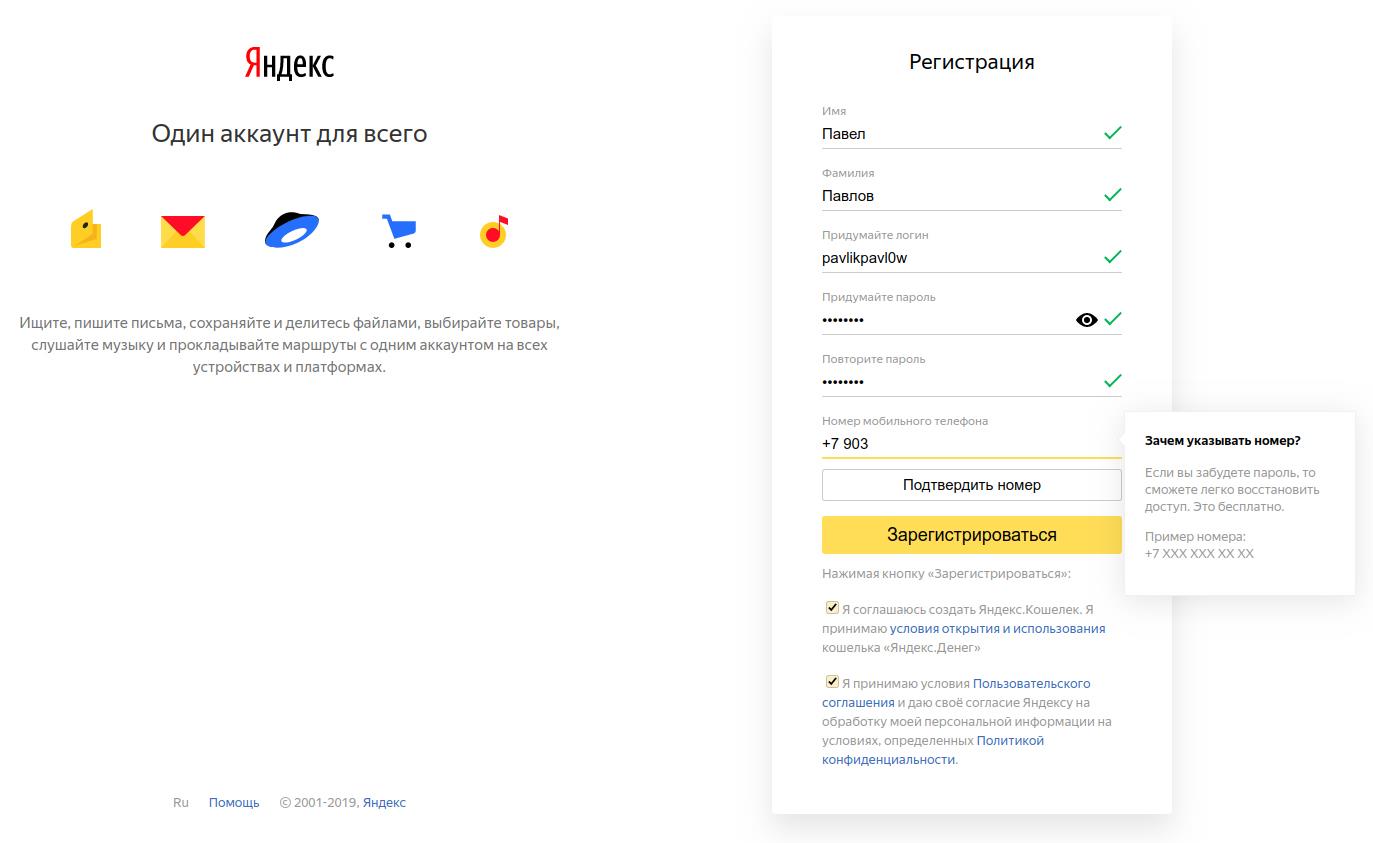Click the Yandex Market shopping cart icon
This screenshot has height=843, width=1373.
coord(398,231)
